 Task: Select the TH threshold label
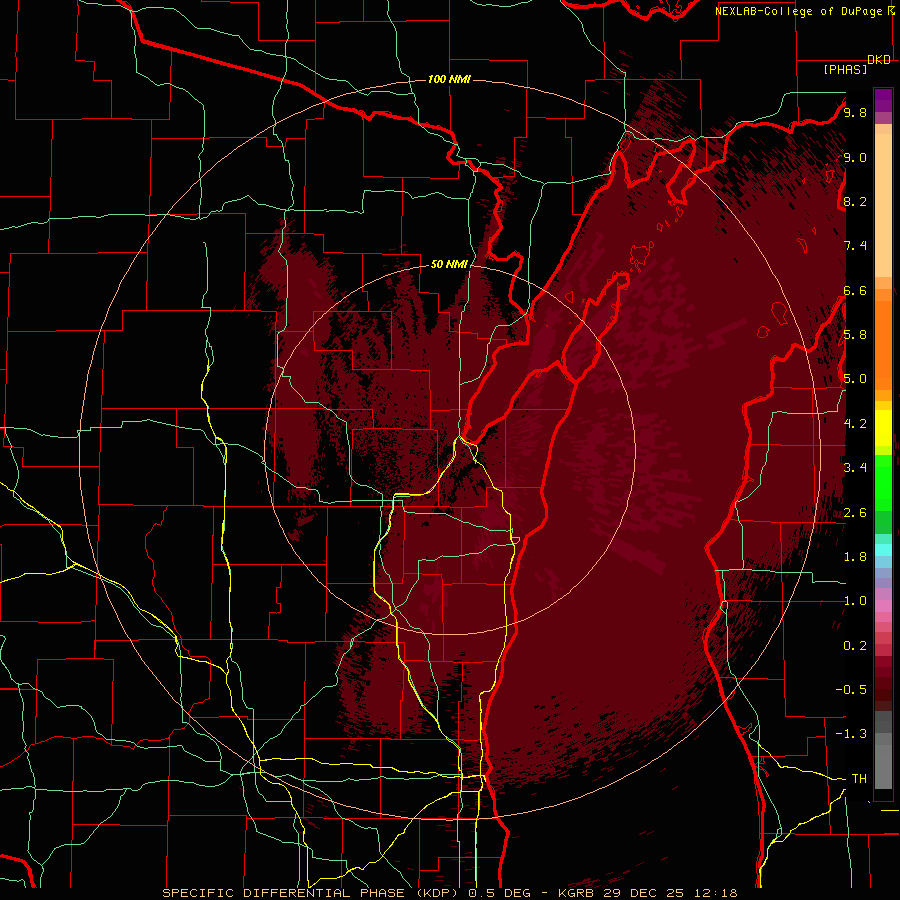[859, 779]
